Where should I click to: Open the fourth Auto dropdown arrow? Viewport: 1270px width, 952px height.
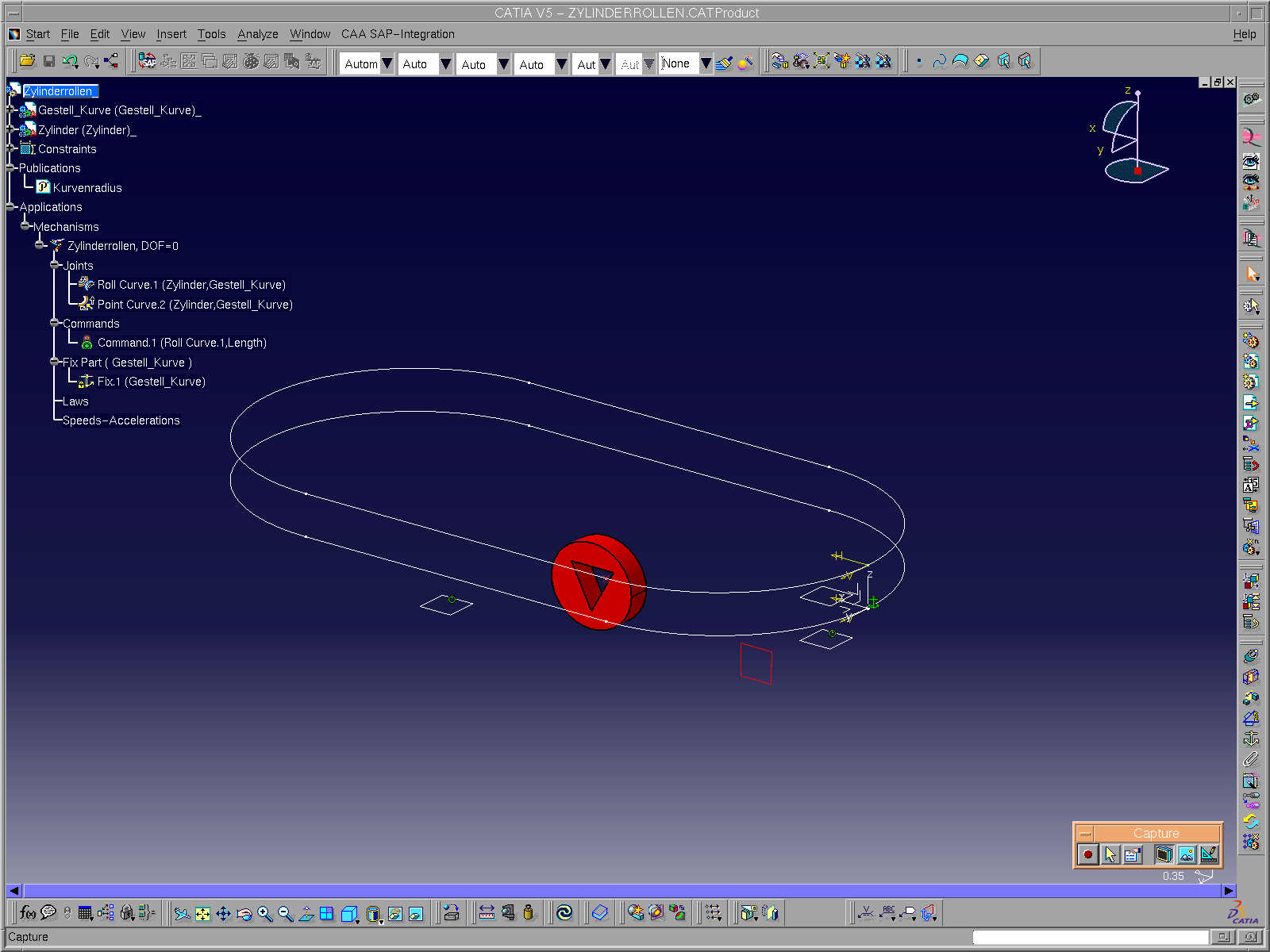[561, 63]
